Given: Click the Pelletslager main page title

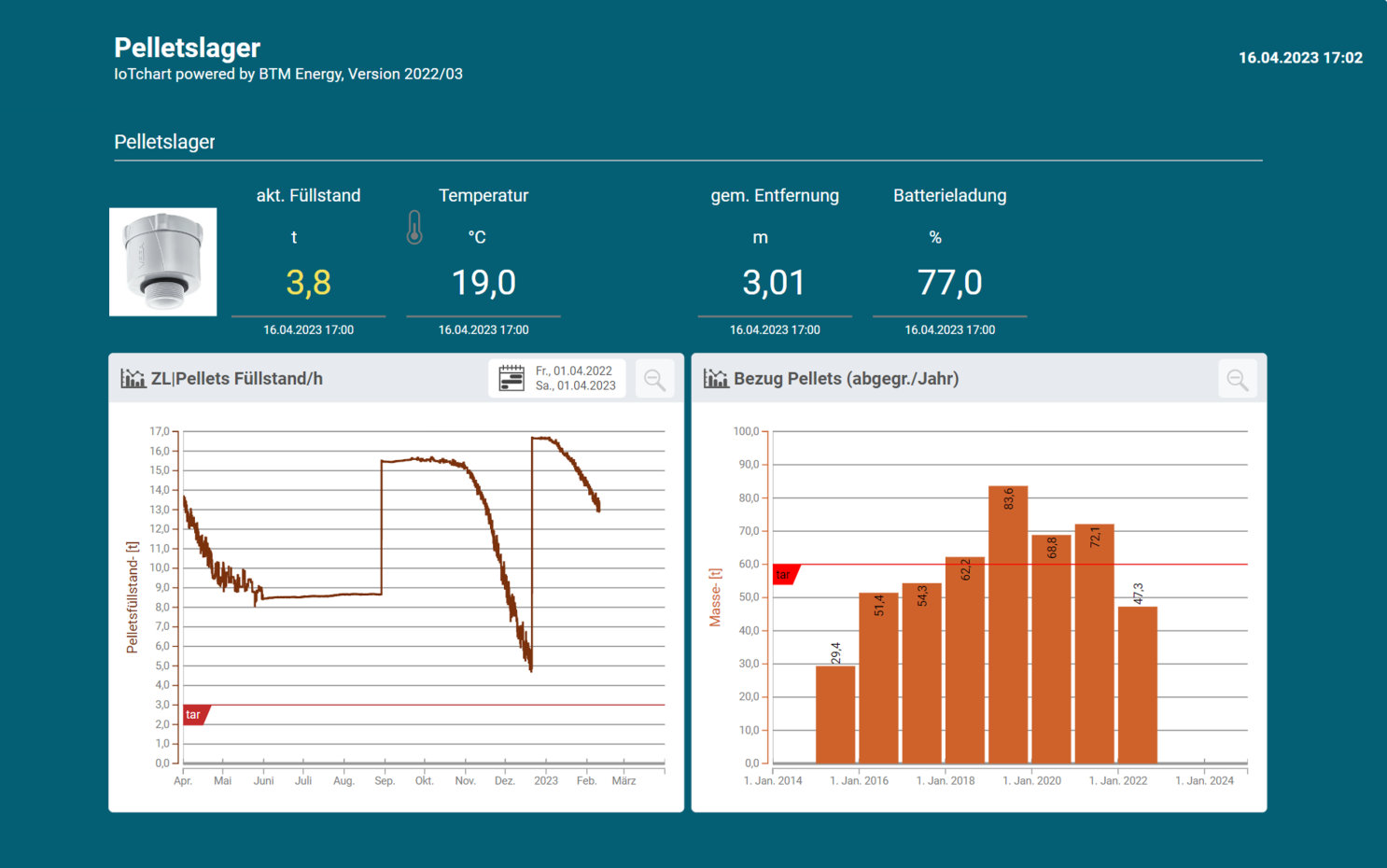Looking at the screenshot, I should click(187, 48).
